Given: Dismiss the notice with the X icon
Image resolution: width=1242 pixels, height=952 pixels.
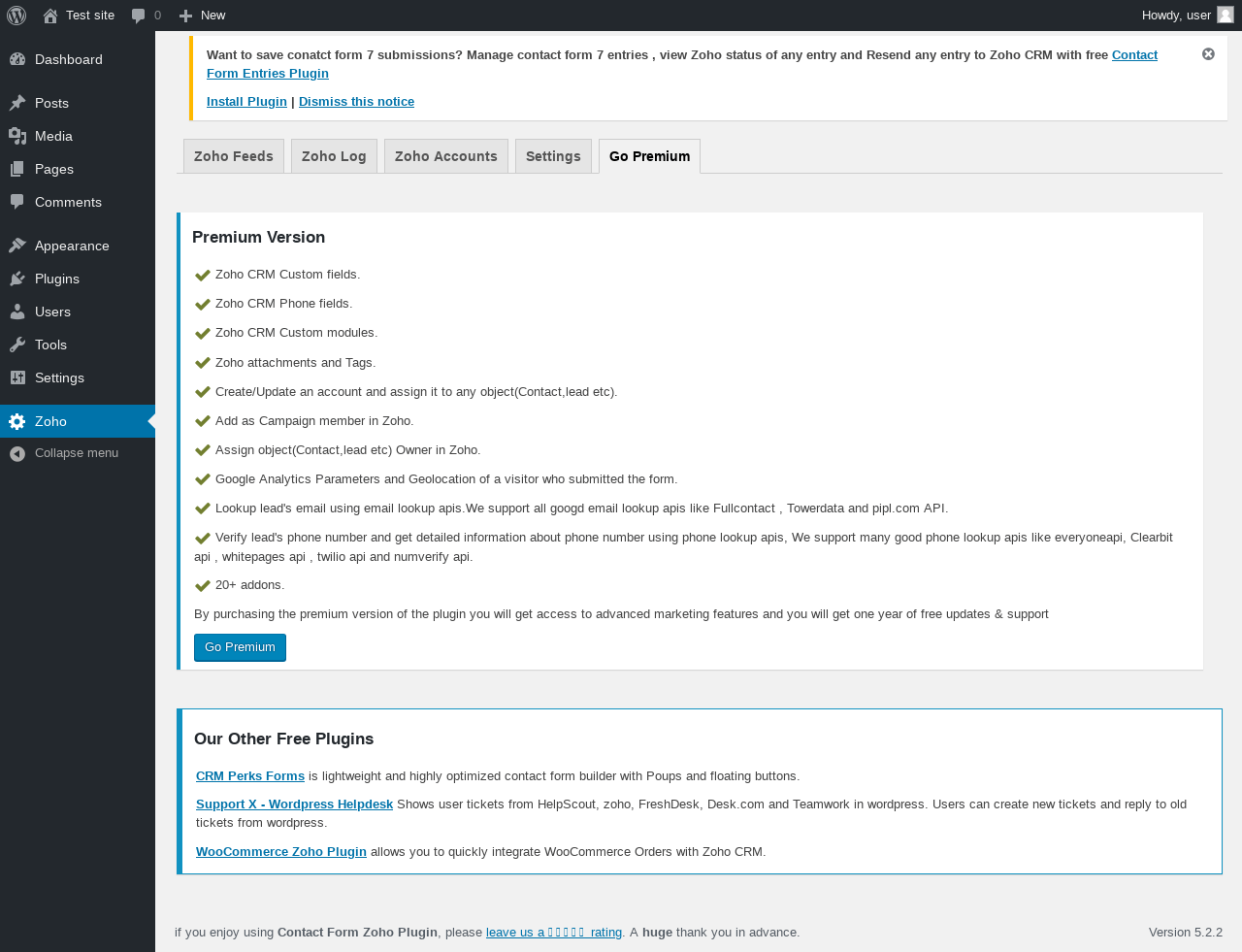Looking at the screenshot, I should click(1208, 54).
